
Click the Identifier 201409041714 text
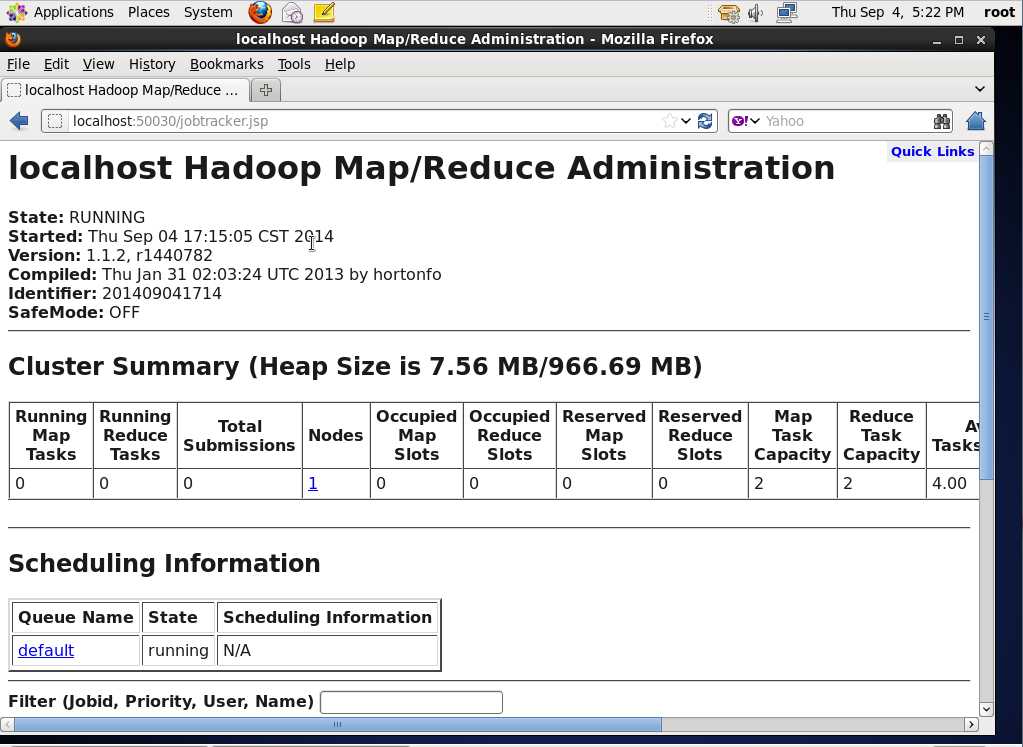pyautogui.click(x=115, y=293)
